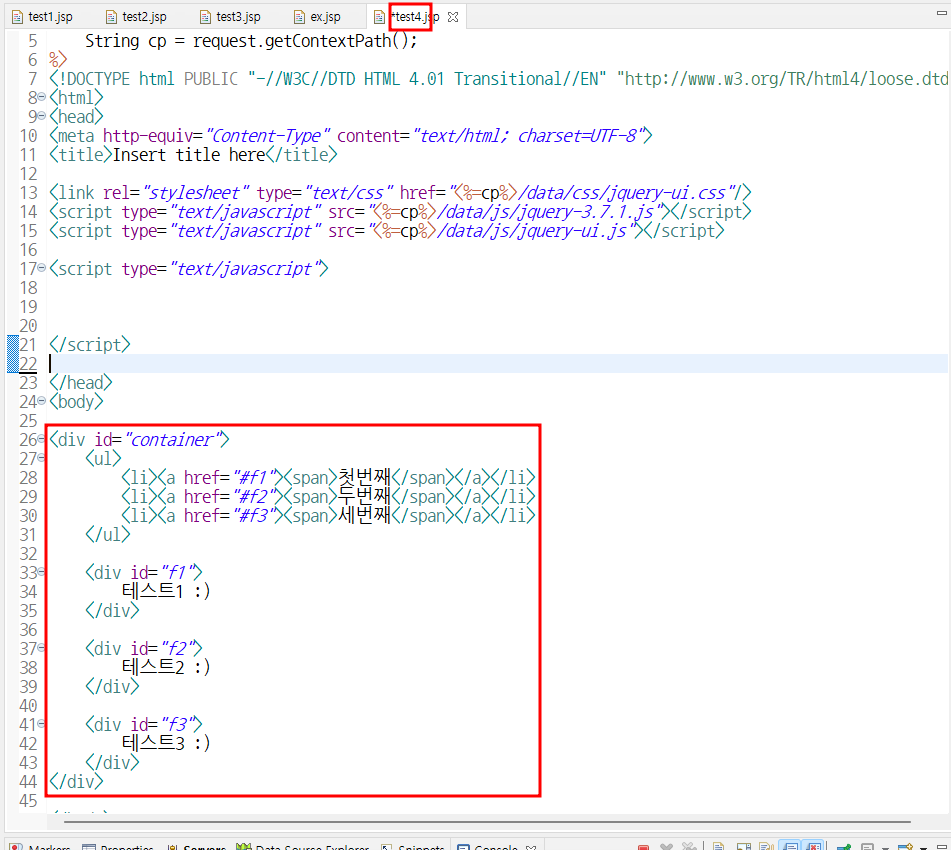Screen dimensions: 951x850
Task: Click line number 12 in the gutter
Action: 29,174
